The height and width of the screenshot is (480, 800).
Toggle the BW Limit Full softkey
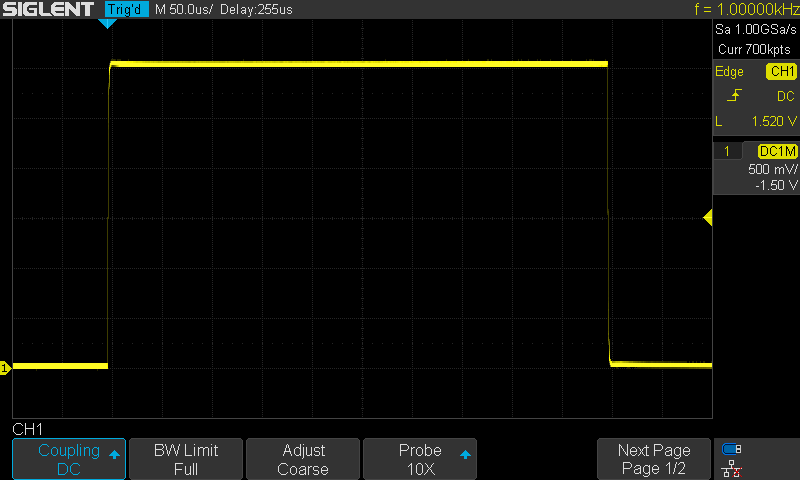[x=186, y=459]
